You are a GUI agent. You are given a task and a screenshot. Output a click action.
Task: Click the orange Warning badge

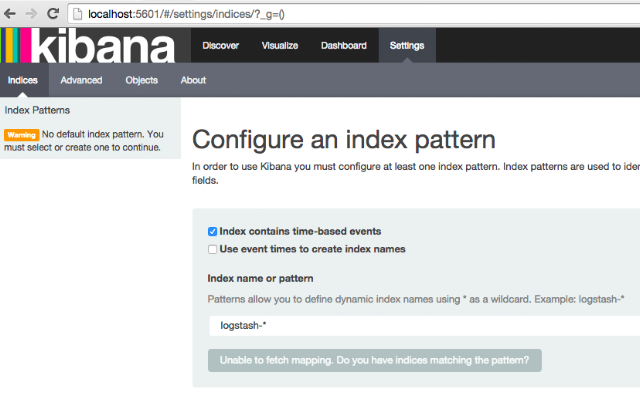pos(22,135)
